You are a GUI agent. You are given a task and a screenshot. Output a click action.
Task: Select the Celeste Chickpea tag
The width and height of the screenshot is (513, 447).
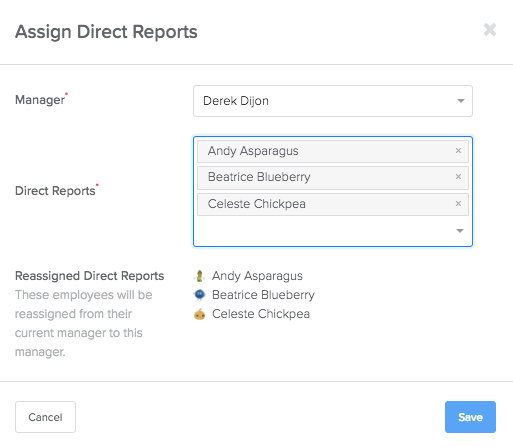click(x=333, y=204)
